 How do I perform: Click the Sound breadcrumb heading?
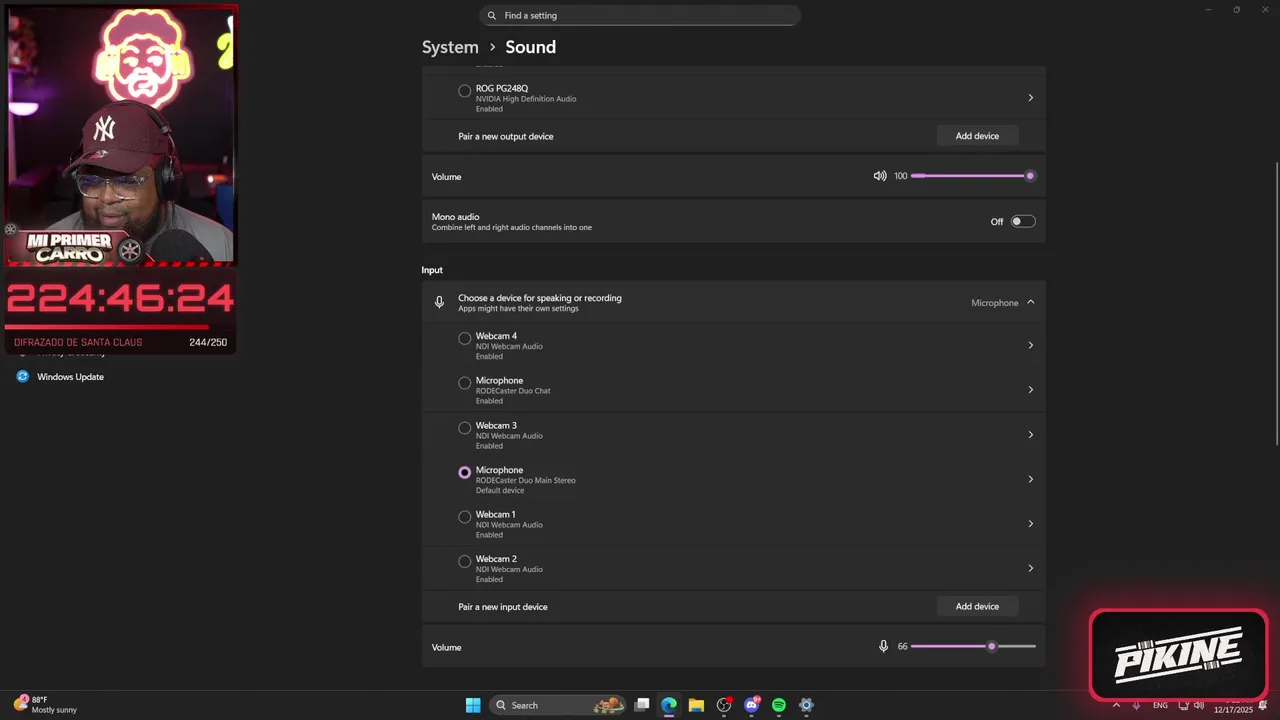(530, 47)
